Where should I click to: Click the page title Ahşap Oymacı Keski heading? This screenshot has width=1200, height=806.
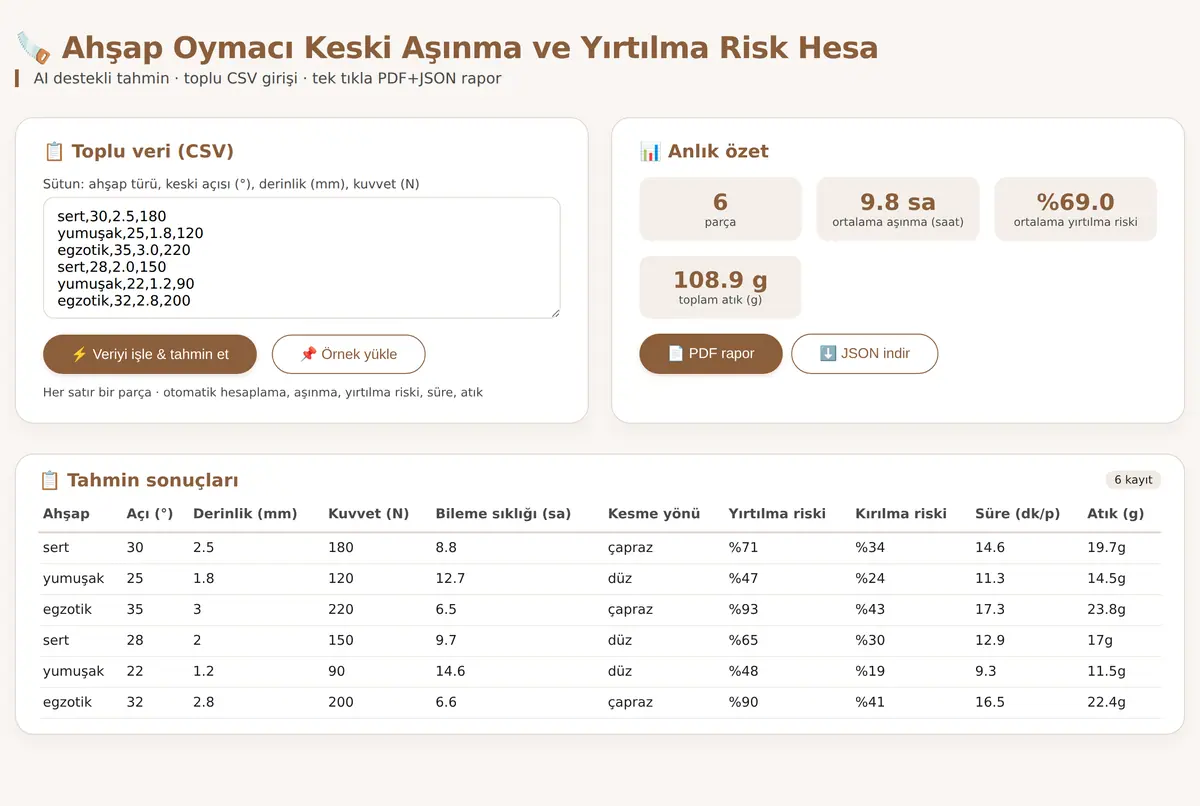470,47
